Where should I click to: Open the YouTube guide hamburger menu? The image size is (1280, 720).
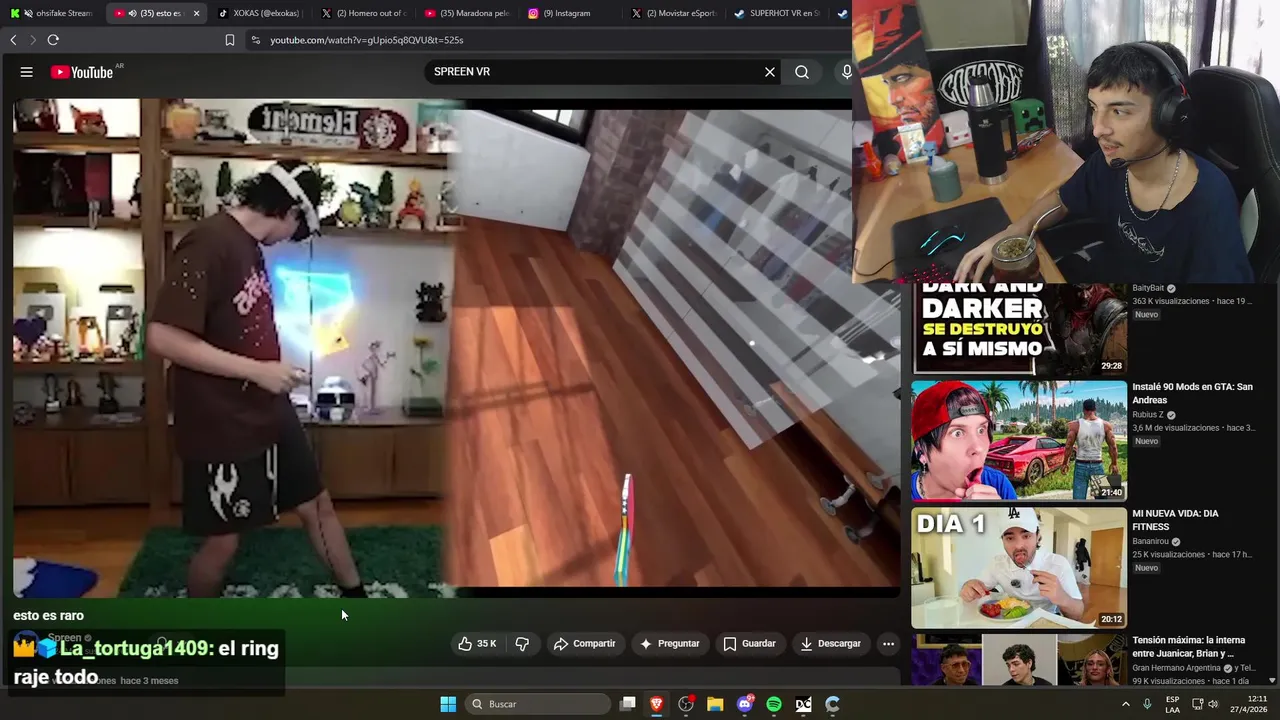click(27, 72)
